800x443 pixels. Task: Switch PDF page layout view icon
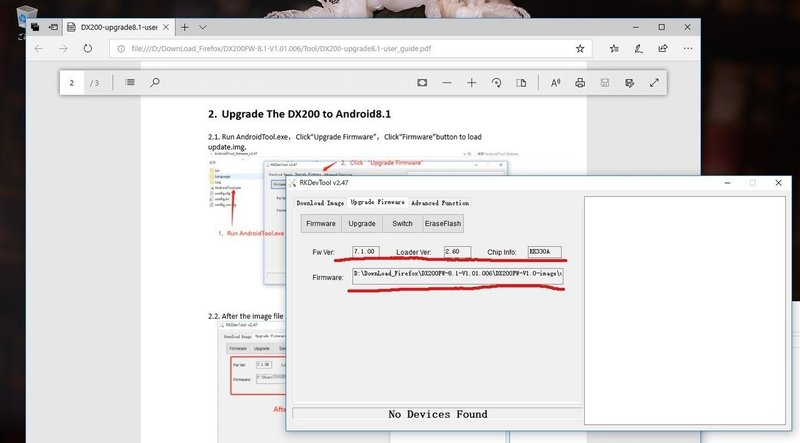pyautogui.click(x=521, y=83)
